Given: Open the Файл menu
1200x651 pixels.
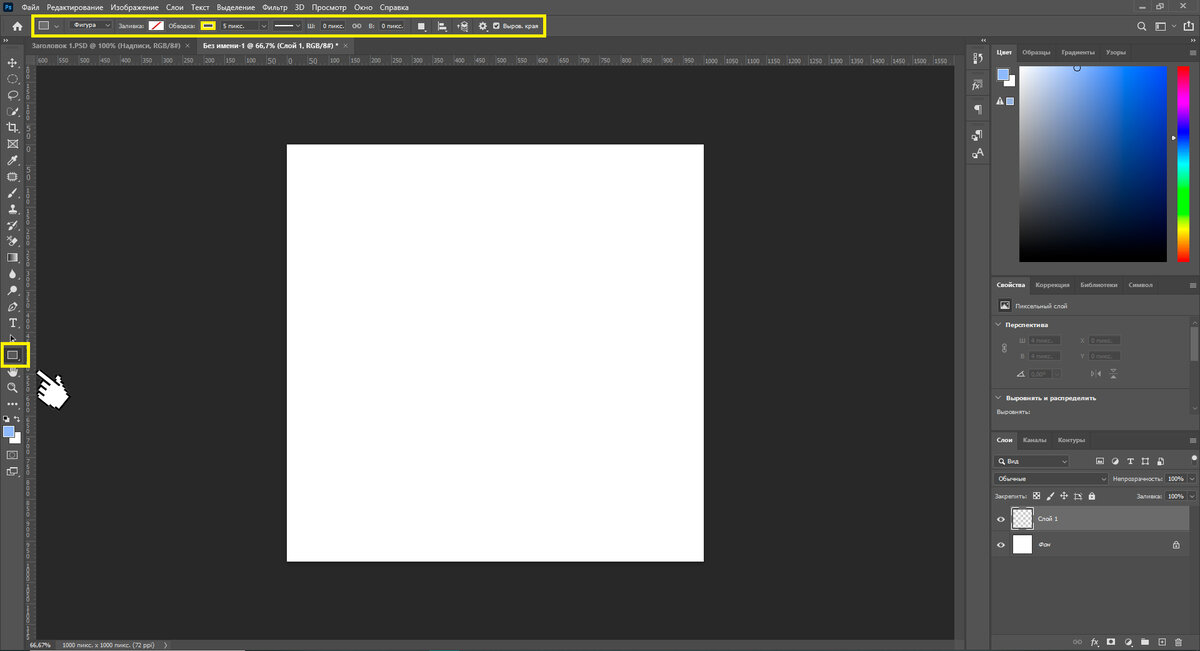Looking at the screenshot, I should pos(30,7).
